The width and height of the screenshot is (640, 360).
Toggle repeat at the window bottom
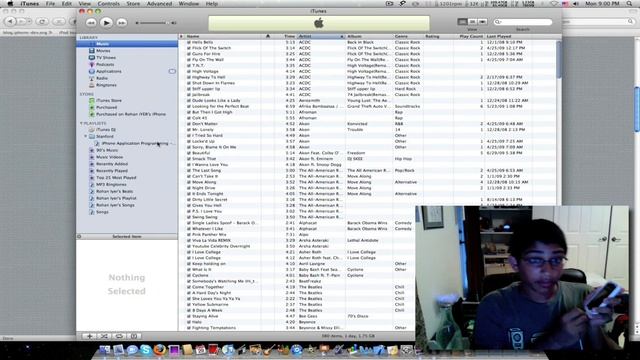pyautogui.click(x=119, y=336)
